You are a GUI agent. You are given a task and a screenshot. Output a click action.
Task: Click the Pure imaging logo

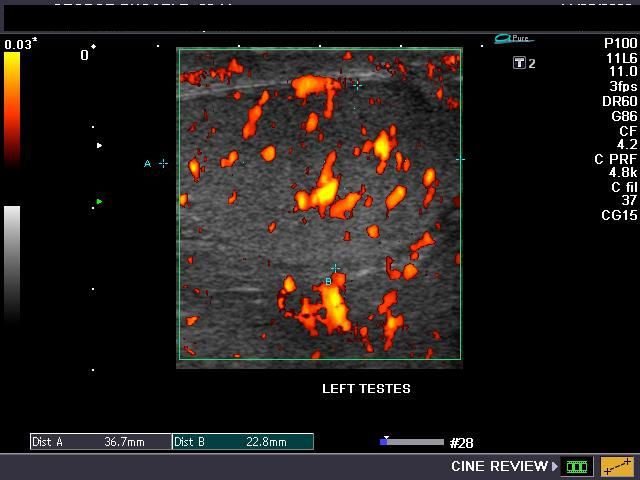coord(514,39)
